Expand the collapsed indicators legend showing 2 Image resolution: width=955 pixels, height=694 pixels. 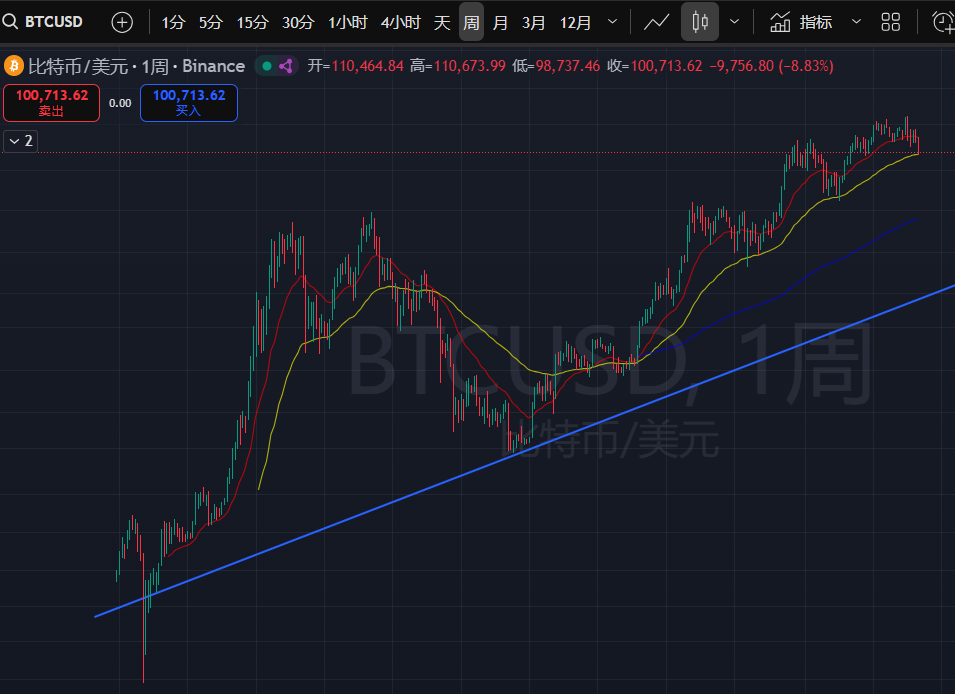[20, 141]
